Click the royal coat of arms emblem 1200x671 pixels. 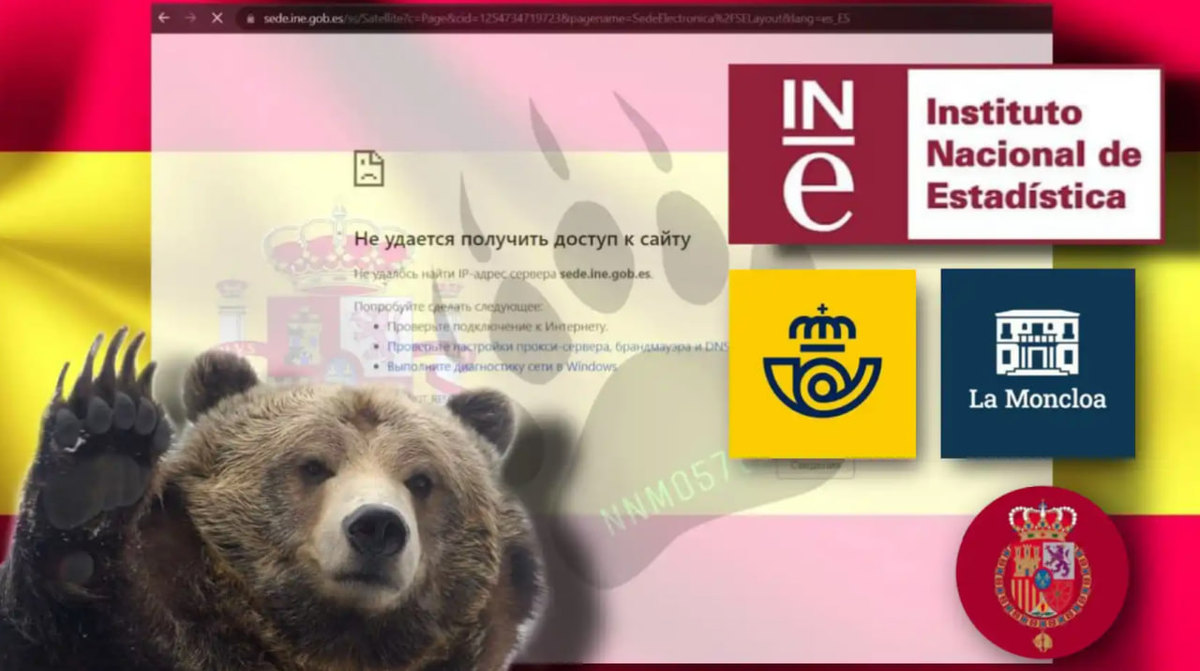tap(1042, 572)
